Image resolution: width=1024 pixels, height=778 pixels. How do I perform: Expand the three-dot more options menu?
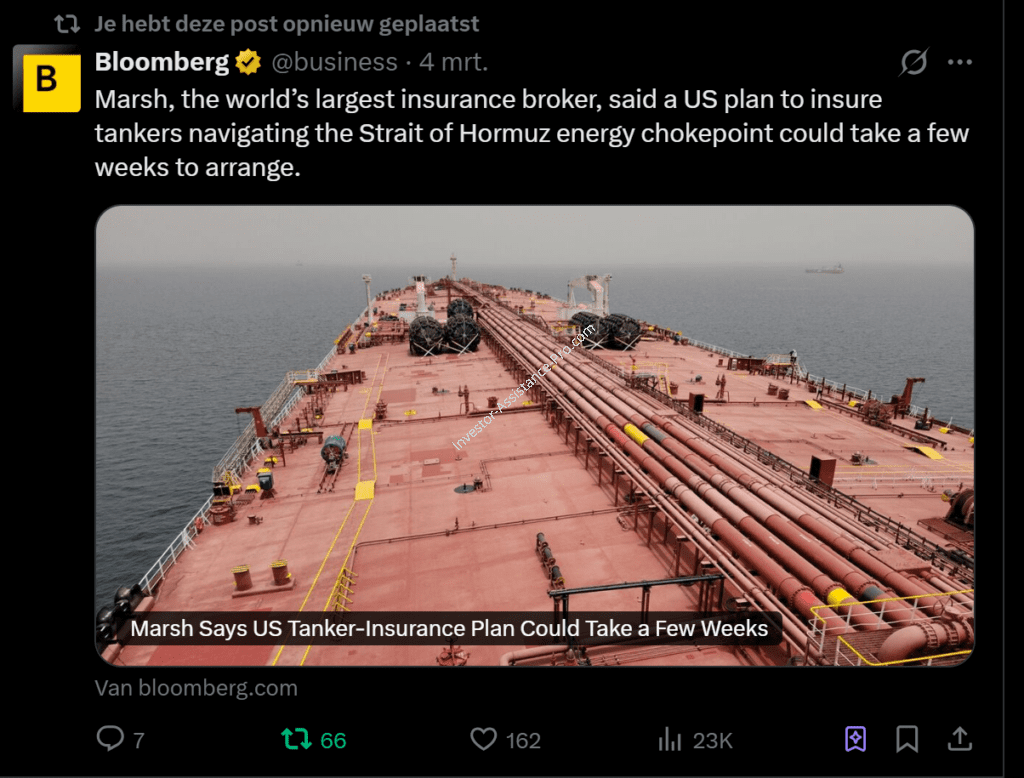pos(960,63)
